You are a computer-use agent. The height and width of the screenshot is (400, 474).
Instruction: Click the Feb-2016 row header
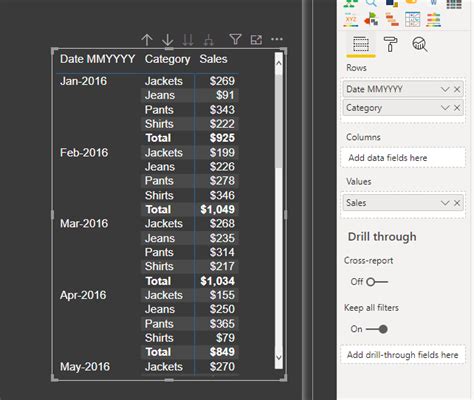coord(84,153)
